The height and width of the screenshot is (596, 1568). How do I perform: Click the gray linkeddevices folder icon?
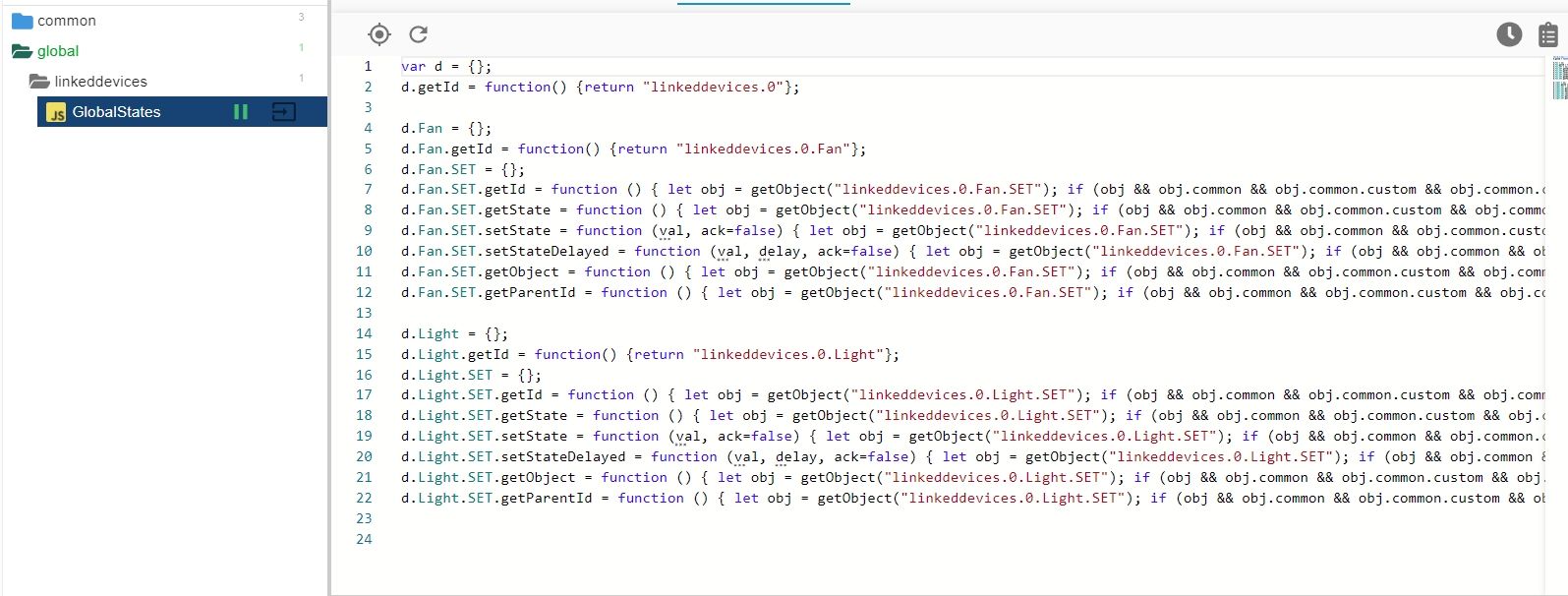(39, 82)
